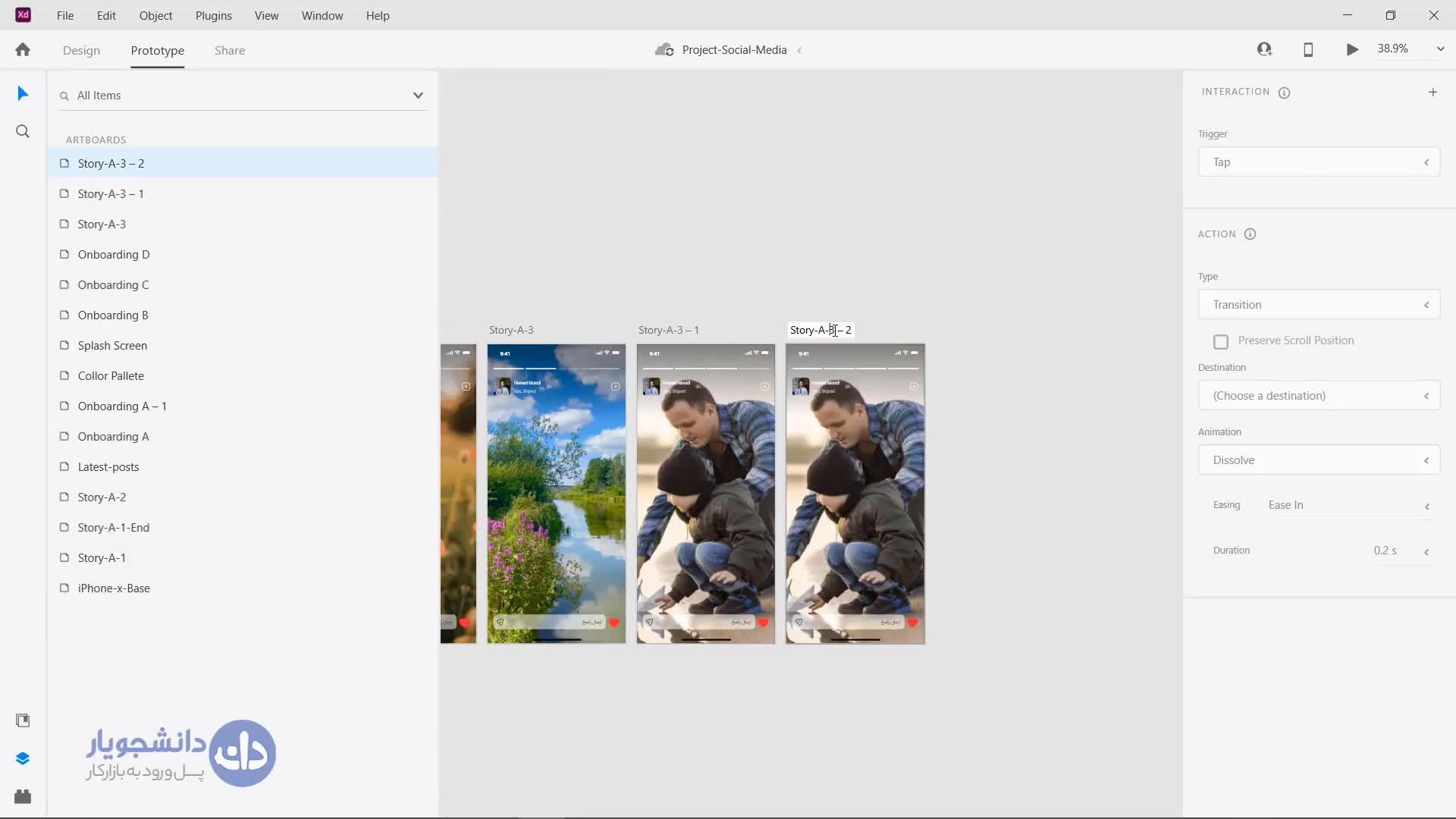
Task: Click the mobile device preview icon
Action: click(x=1308, y=50)
